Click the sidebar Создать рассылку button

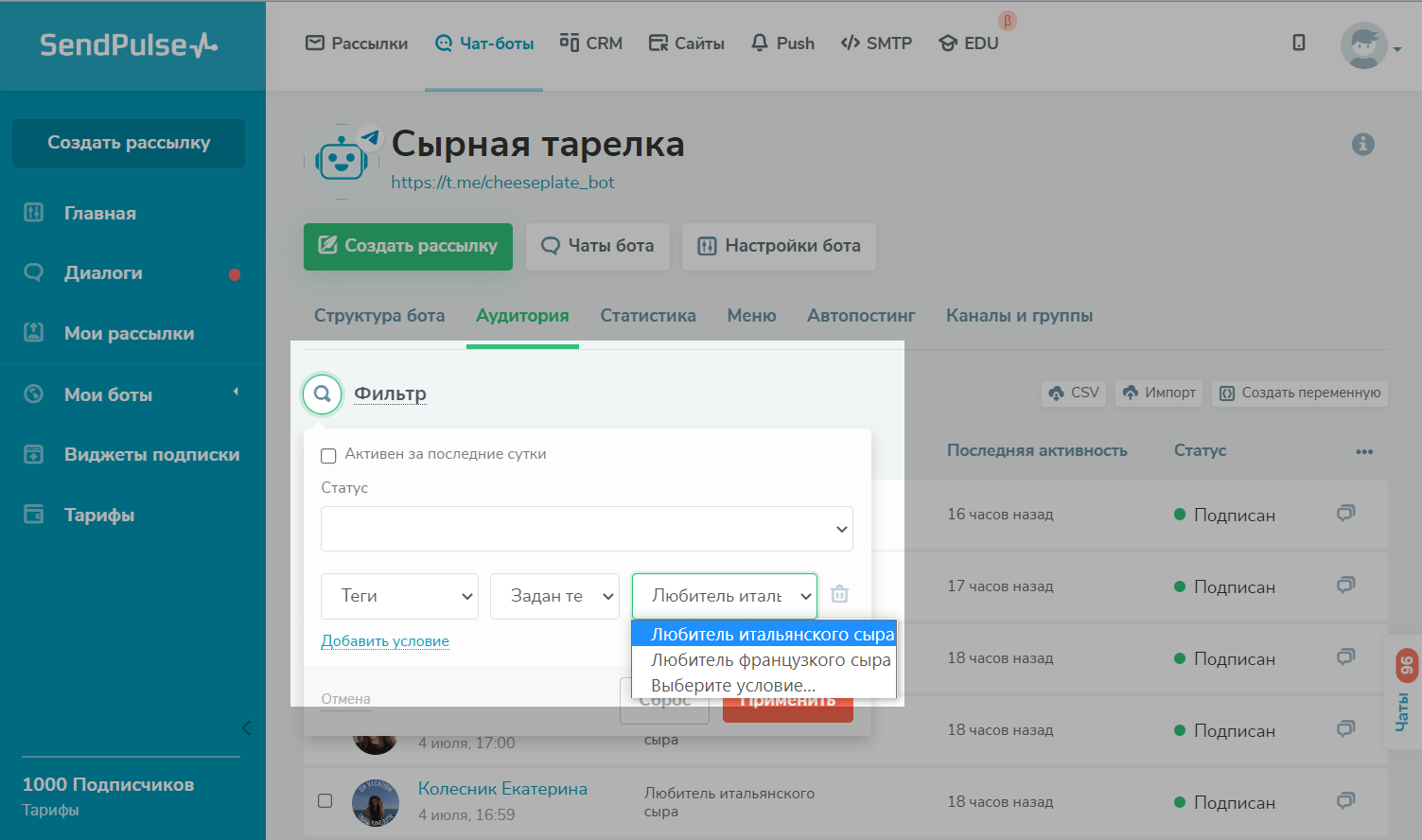(x=129, y=143)
